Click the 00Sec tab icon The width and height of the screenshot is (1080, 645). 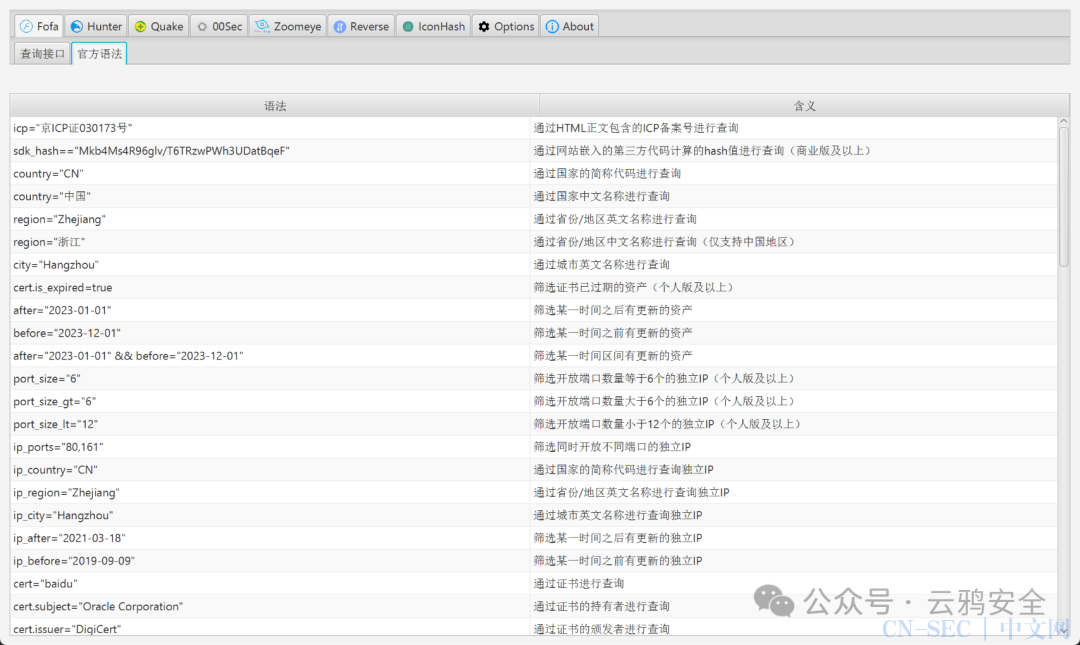202,26
